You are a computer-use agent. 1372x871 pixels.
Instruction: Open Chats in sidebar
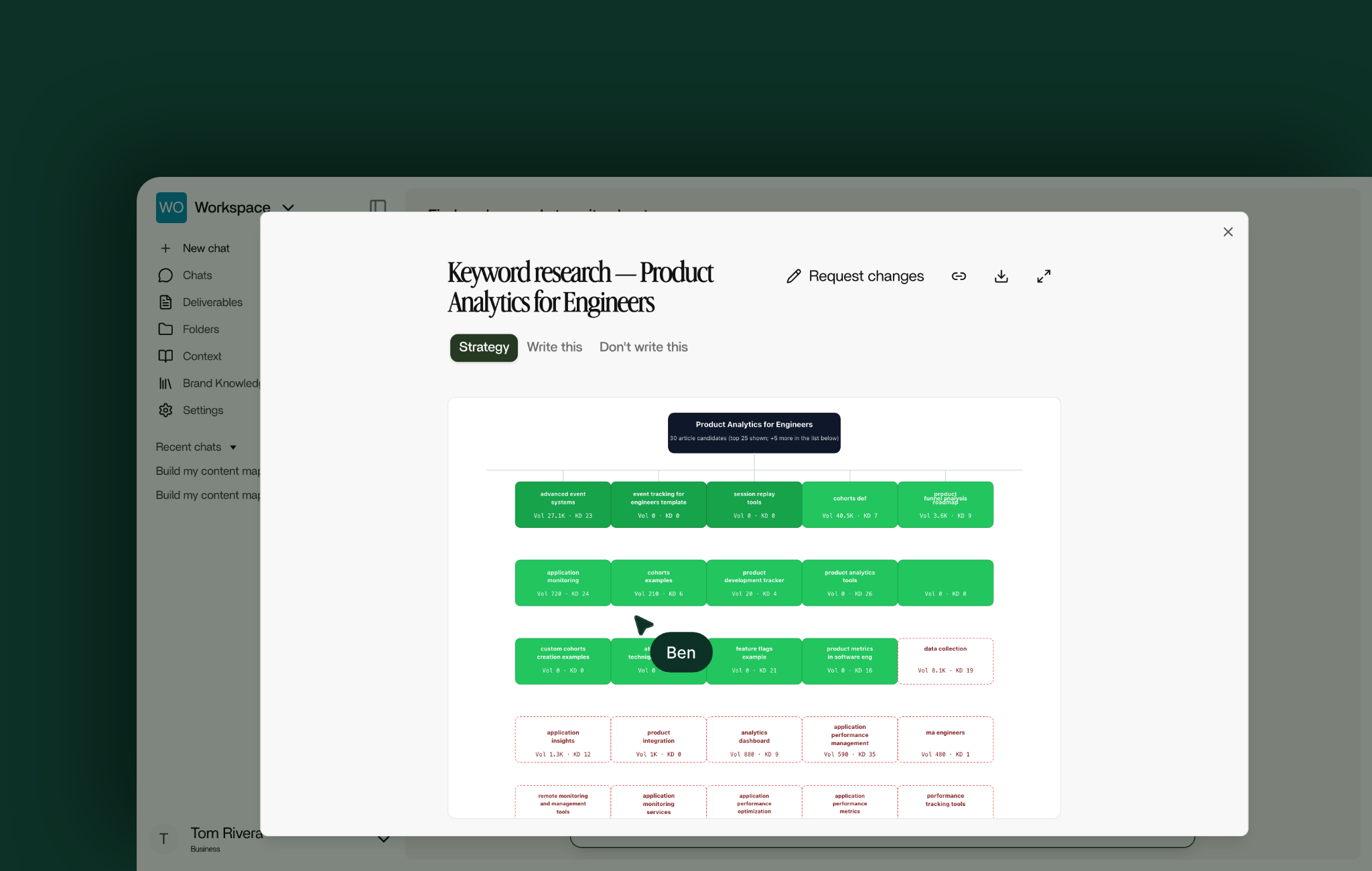click(x=198, y=275)
